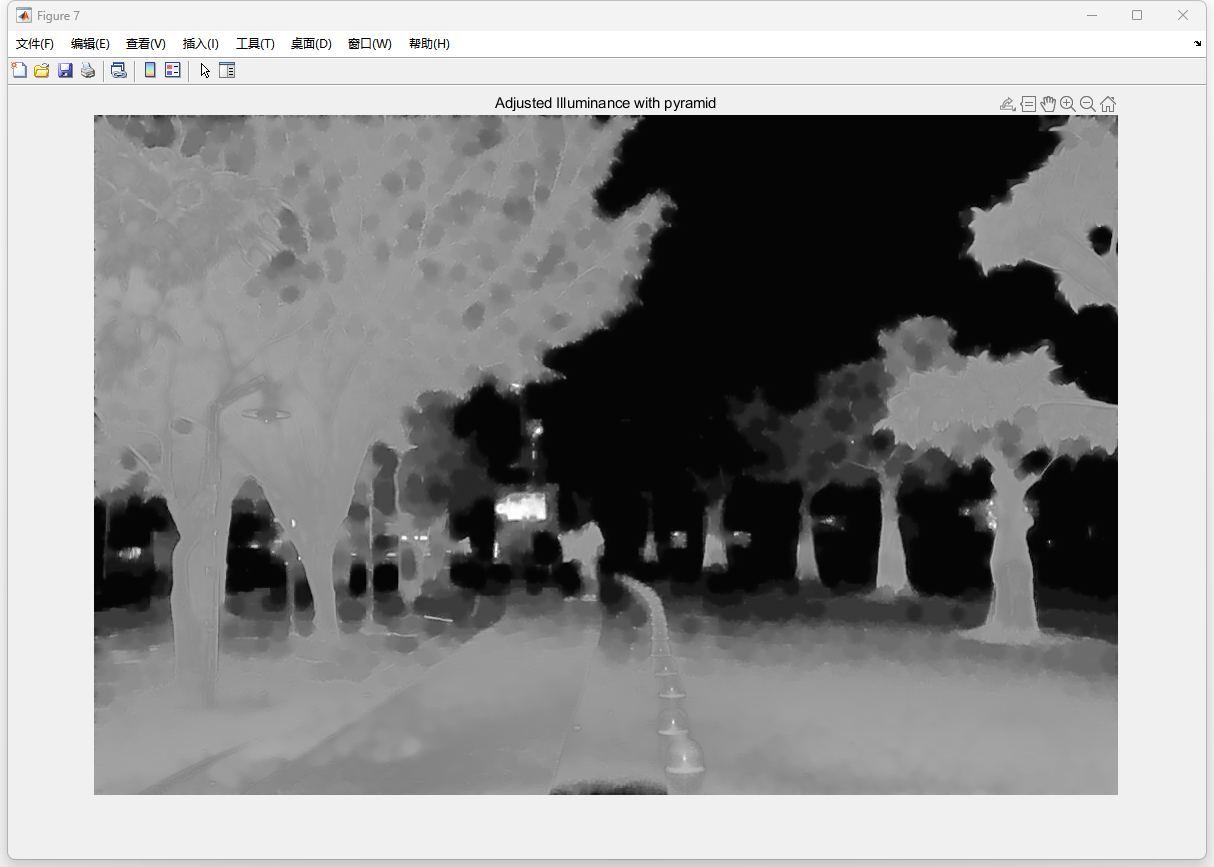1214x867 pixels.
Task: Open a file with the folder icon
Action: coord(42,70)
